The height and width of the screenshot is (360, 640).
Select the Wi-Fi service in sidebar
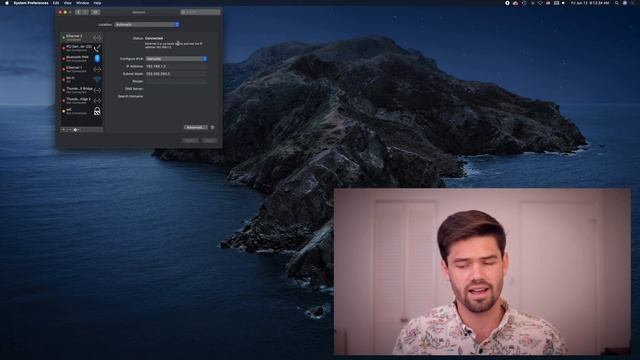point(82,79)
